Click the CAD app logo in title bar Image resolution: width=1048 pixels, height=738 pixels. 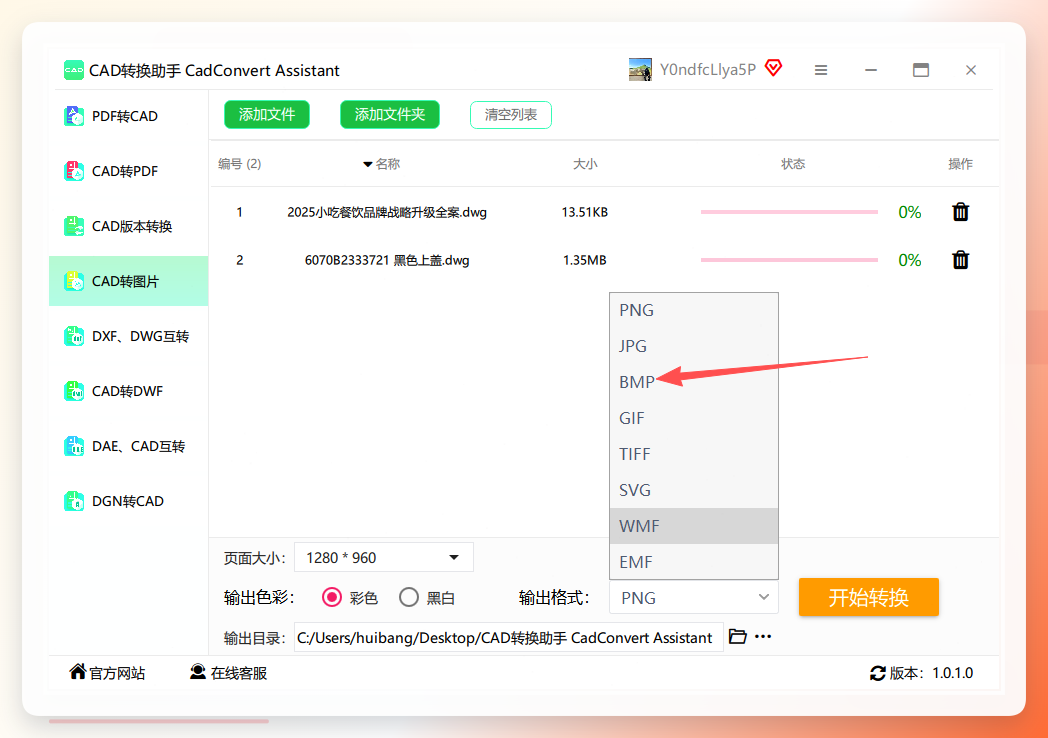(74, 70)
